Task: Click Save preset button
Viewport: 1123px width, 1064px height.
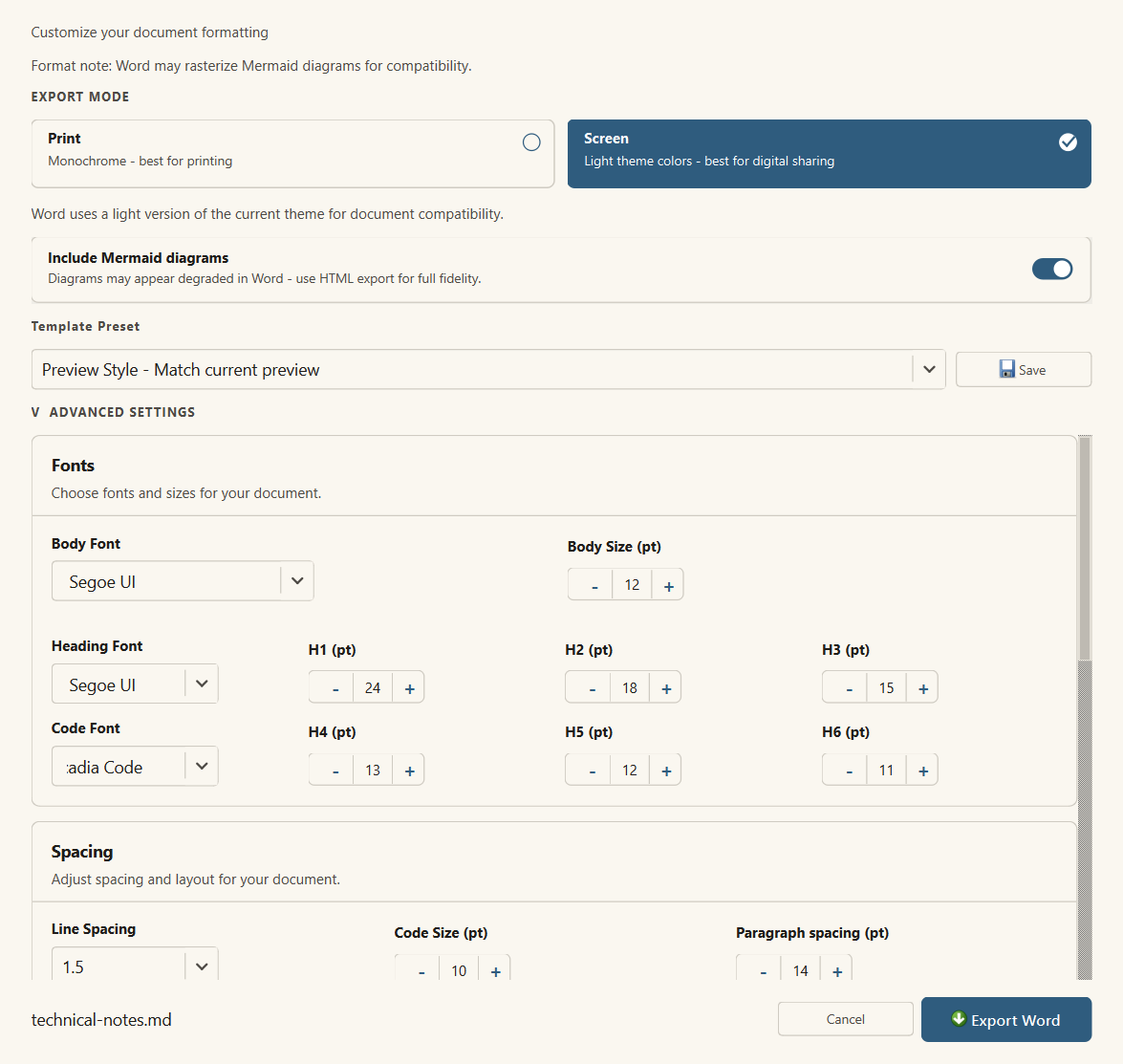Action: tap(1023, 370)
